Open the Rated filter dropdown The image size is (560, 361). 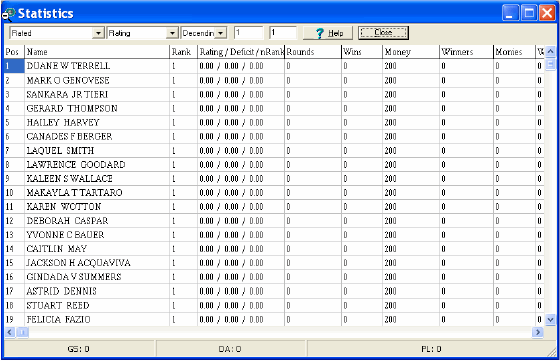[98, 33]
